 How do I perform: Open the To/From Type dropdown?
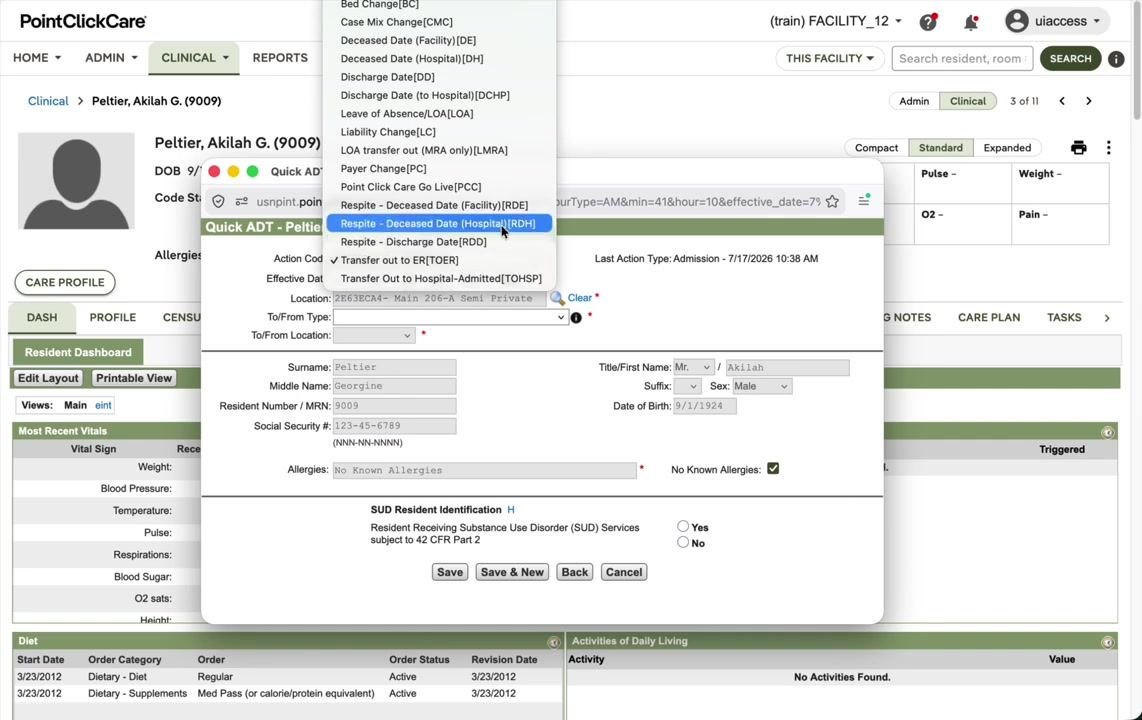[x=450, y=317]
